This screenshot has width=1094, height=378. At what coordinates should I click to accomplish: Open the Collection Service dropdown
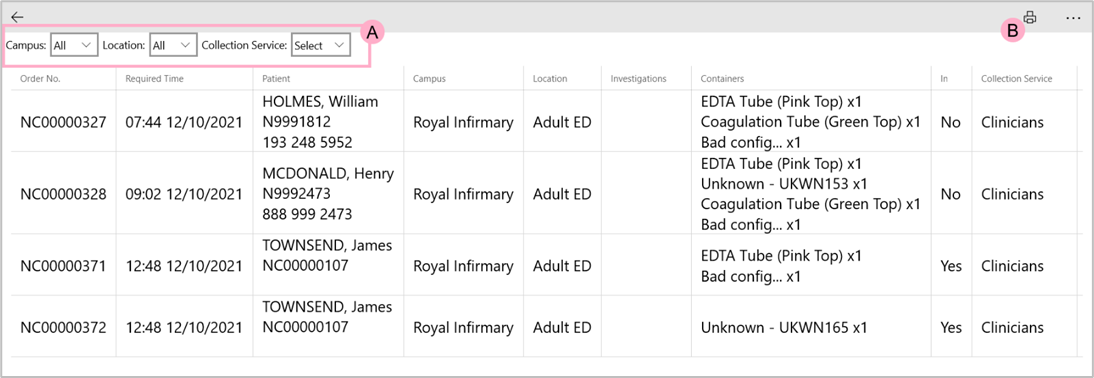point(320,45)
